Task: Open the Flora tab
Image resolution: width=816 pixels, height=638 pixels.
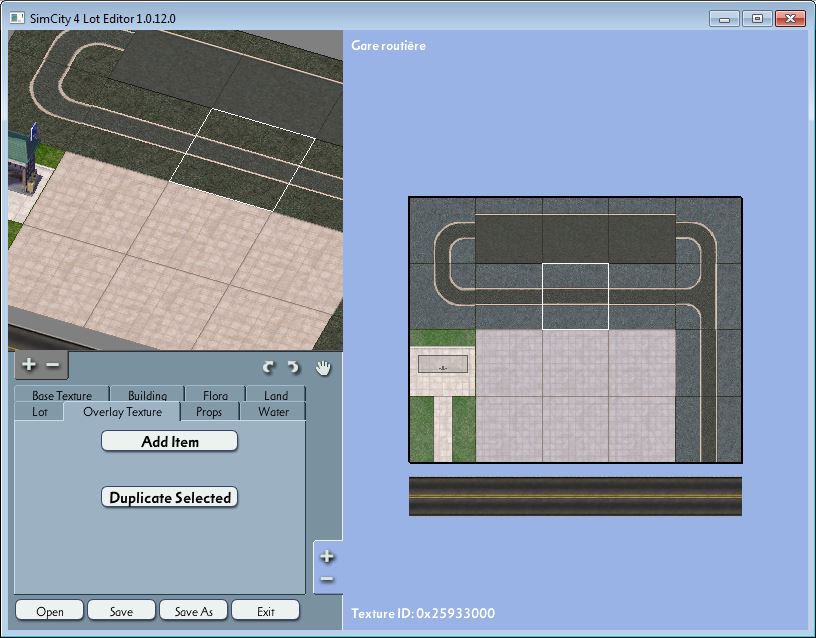Action: (215, 395)
